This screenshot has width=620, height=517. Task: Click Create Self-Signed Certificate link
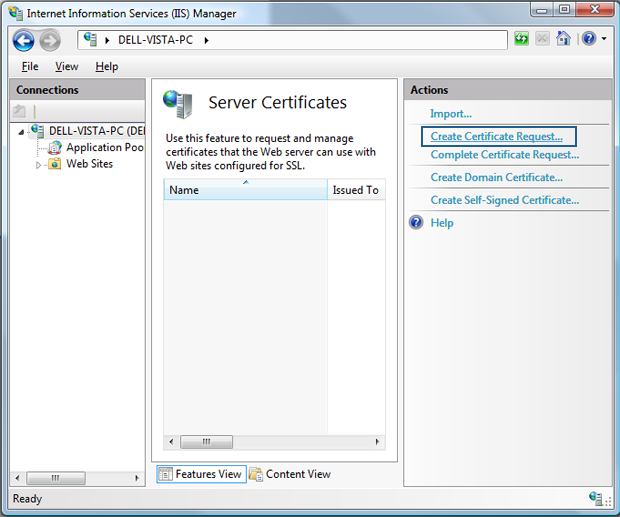(504, 200)
